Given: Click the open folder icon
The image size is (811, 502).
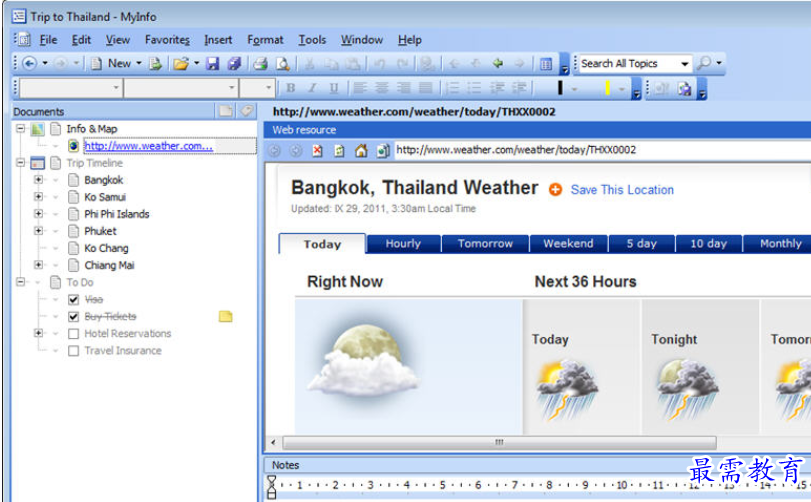Looking at the screenshot, I should [181, 64].
